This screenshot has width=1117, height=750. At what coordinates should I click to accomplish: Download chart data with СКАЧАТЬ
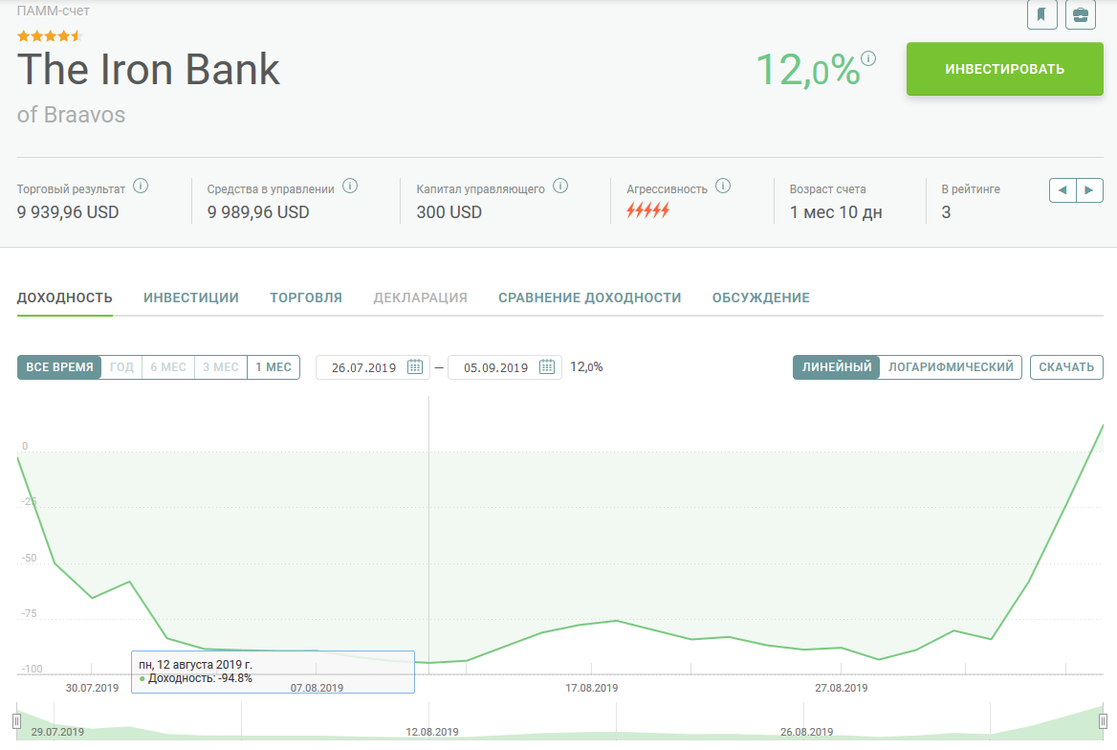point(1066,368)
